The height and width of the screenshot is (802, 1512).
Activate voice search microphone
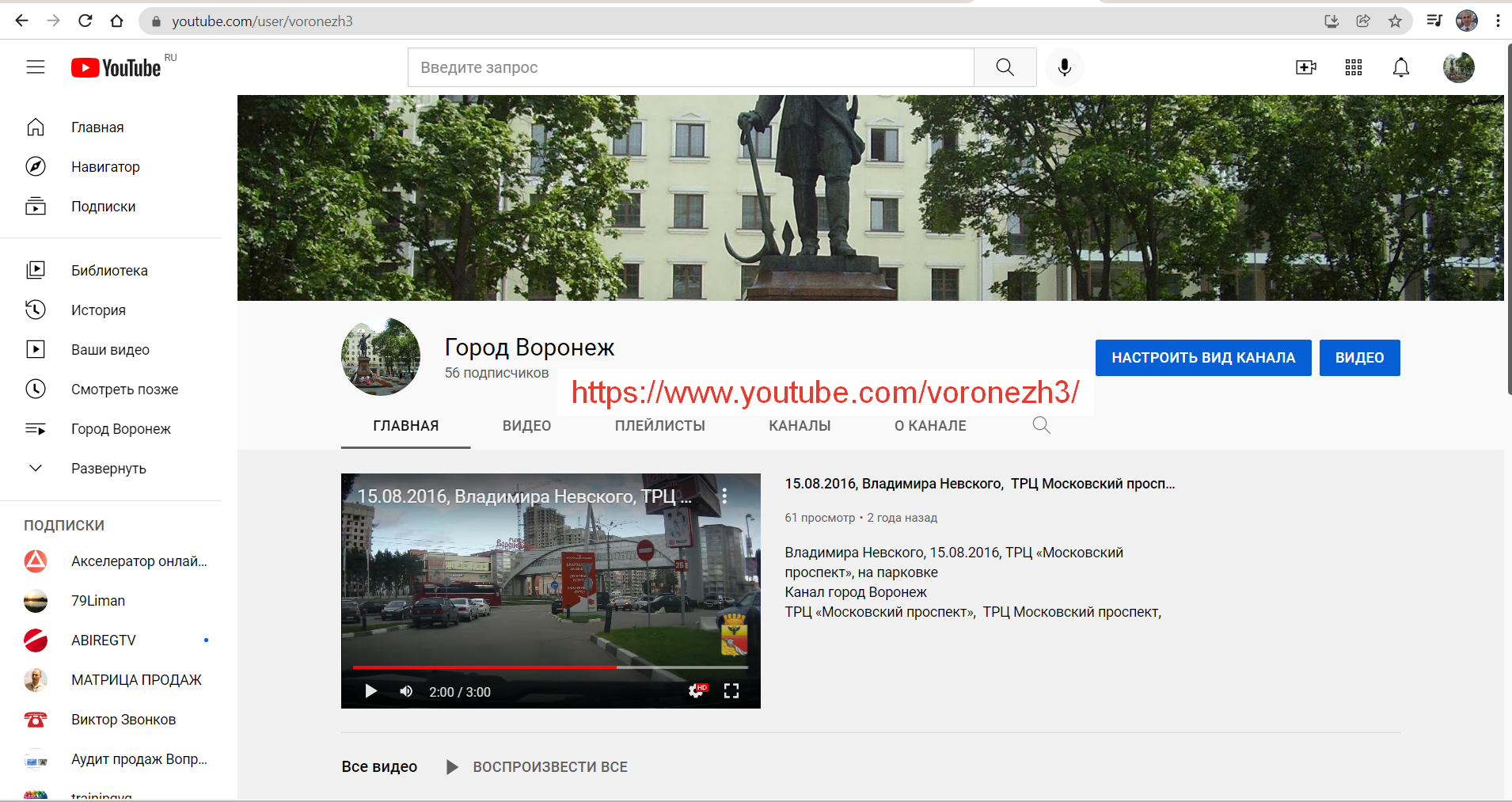pyautogui.click(x=1065, y=67)
